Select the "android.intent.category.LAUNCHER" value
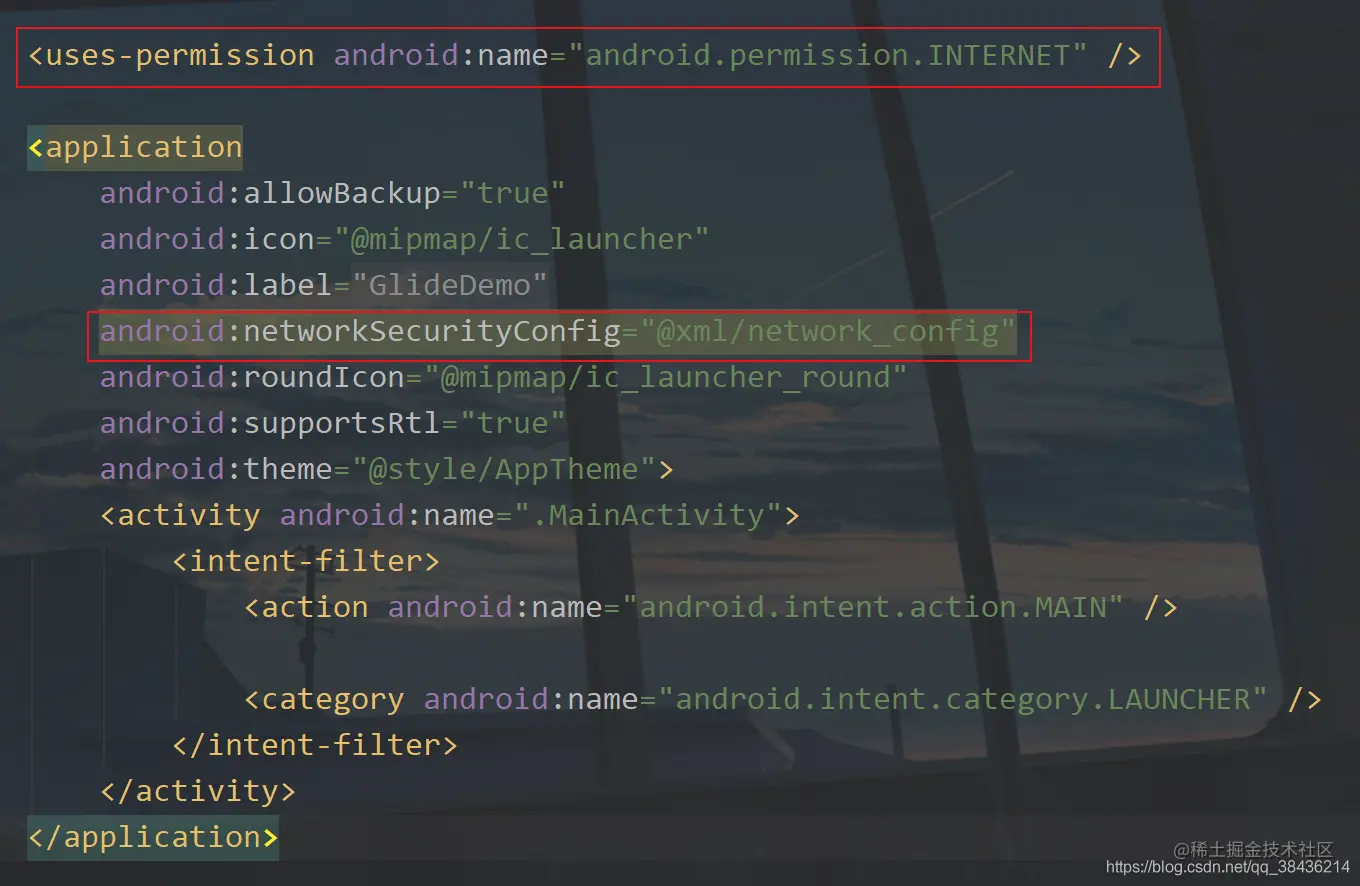The image size is (1360, 886). click(963, 699)
